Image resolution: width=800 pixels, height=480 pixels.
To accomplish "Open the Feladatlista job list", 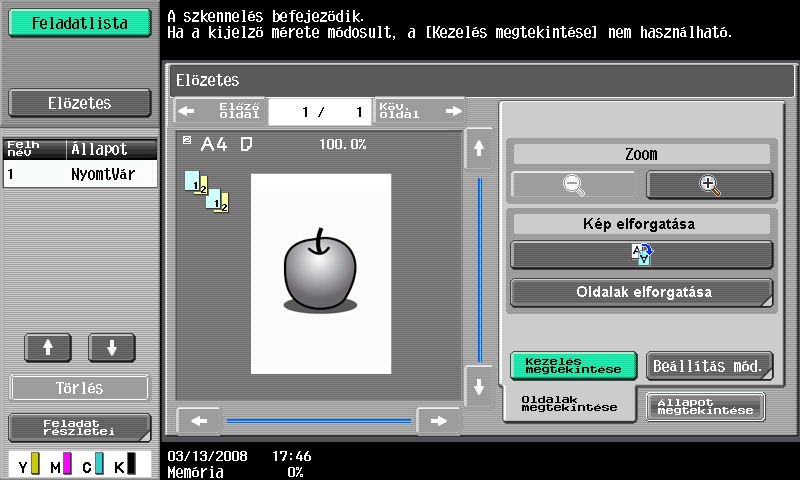I will pos(80,23).
